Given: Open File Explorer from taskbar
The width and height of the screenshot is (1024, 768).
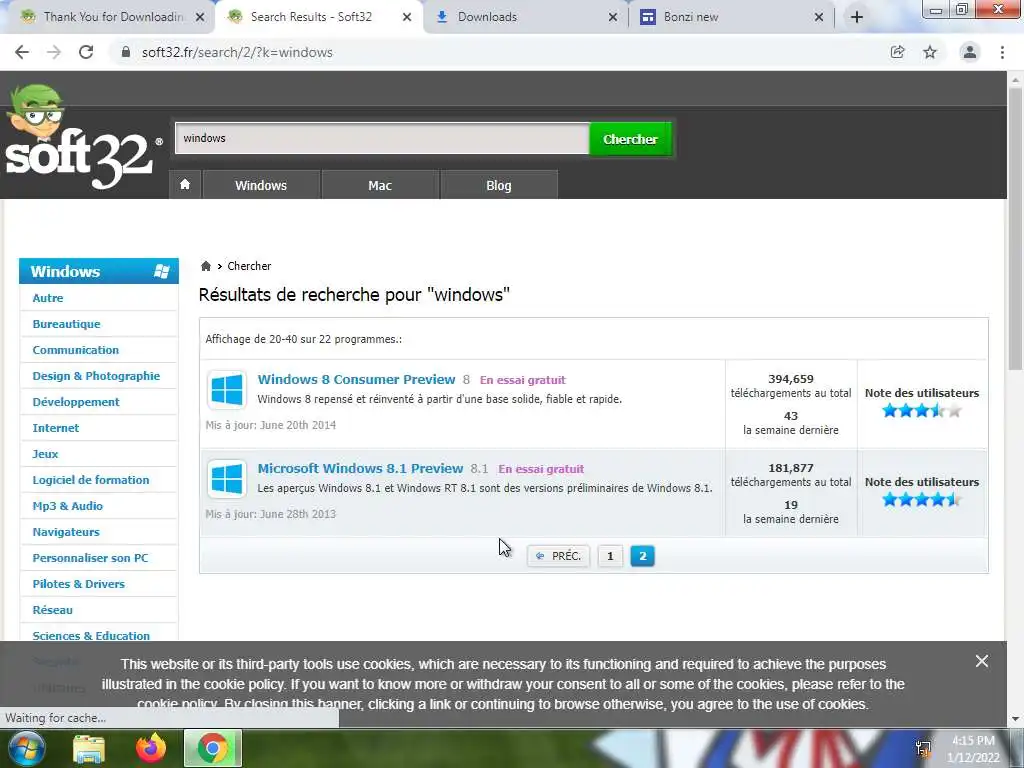Looking at the screenshot, I should pos(89,748).
